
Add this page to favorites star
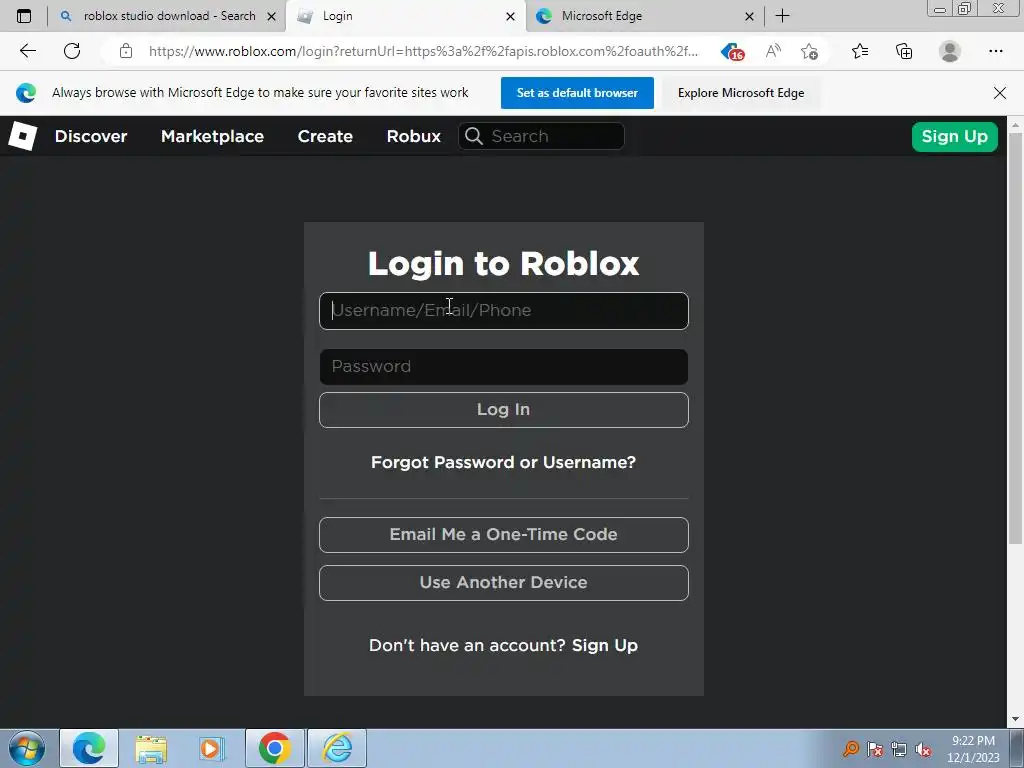(x=810, y=51)
